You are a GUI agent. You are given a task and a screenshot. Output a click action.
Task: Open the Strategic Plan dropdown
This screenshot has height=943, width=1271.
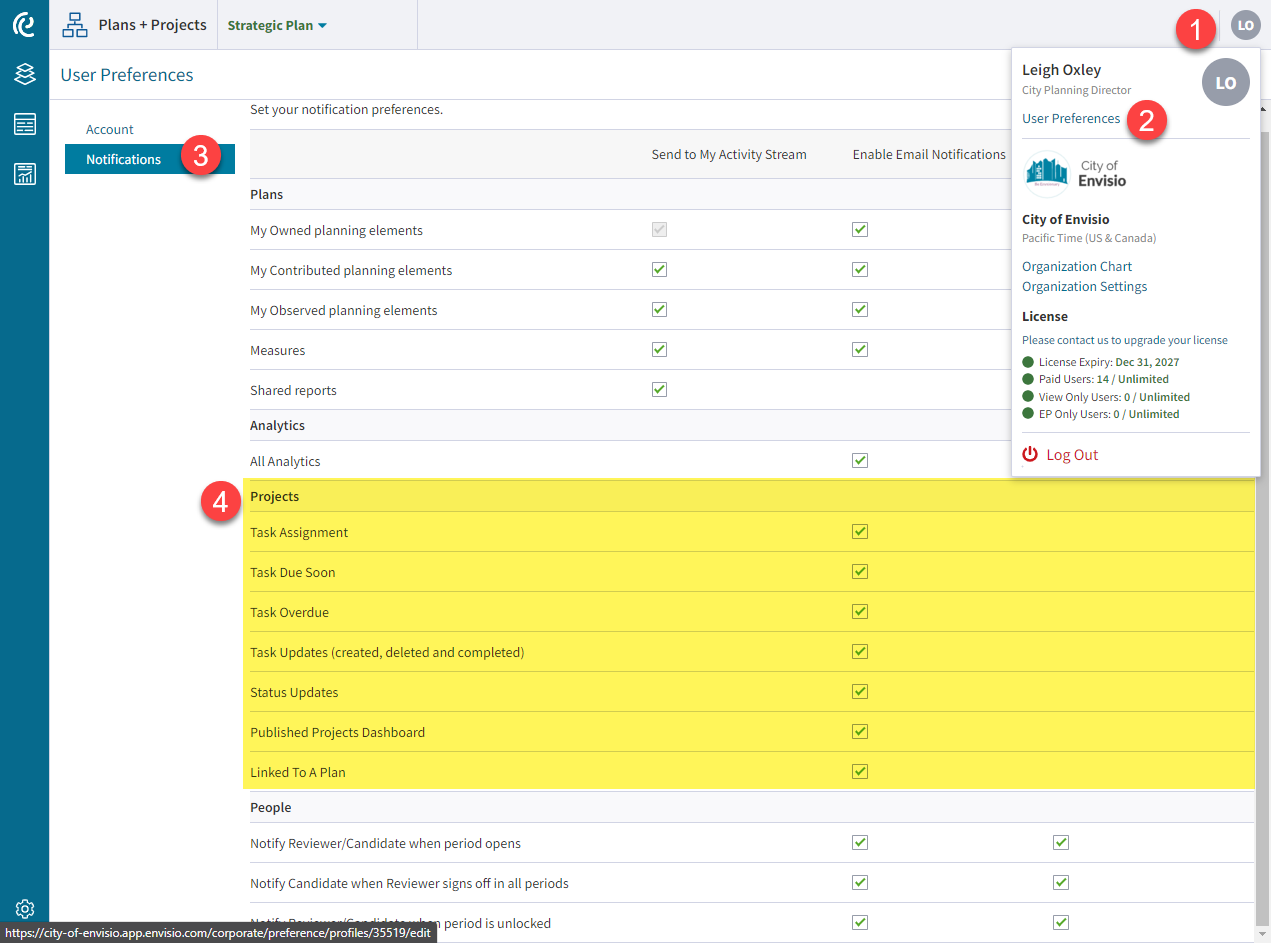click(277, 25)
